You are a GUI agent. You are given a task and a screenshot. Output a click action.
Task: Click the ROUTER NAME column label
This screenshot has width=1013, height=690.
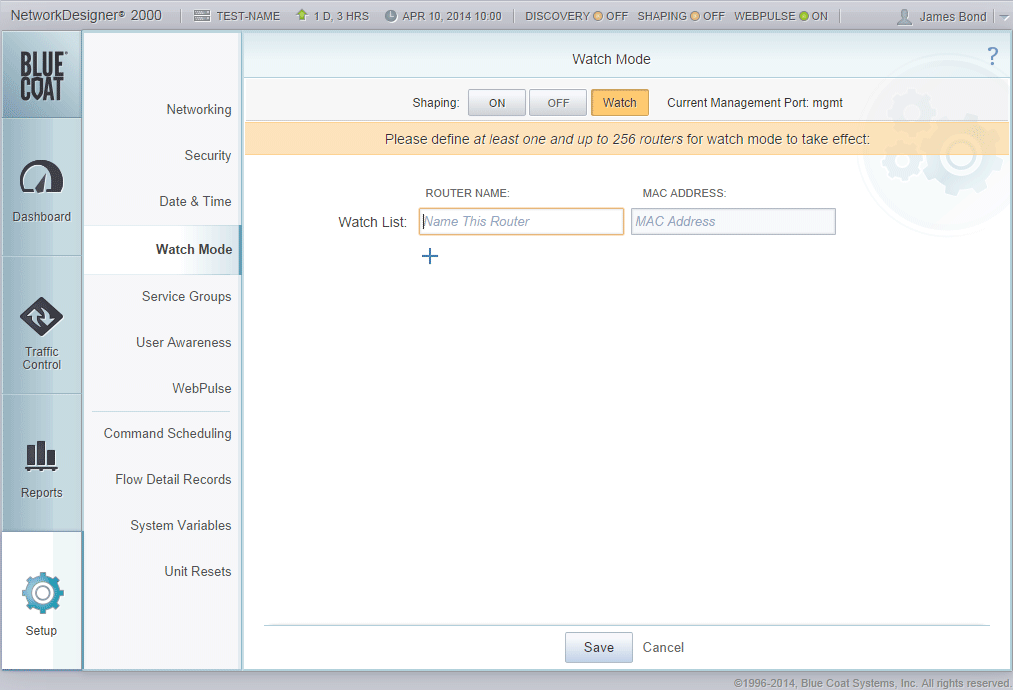click(x=467, y=193)
